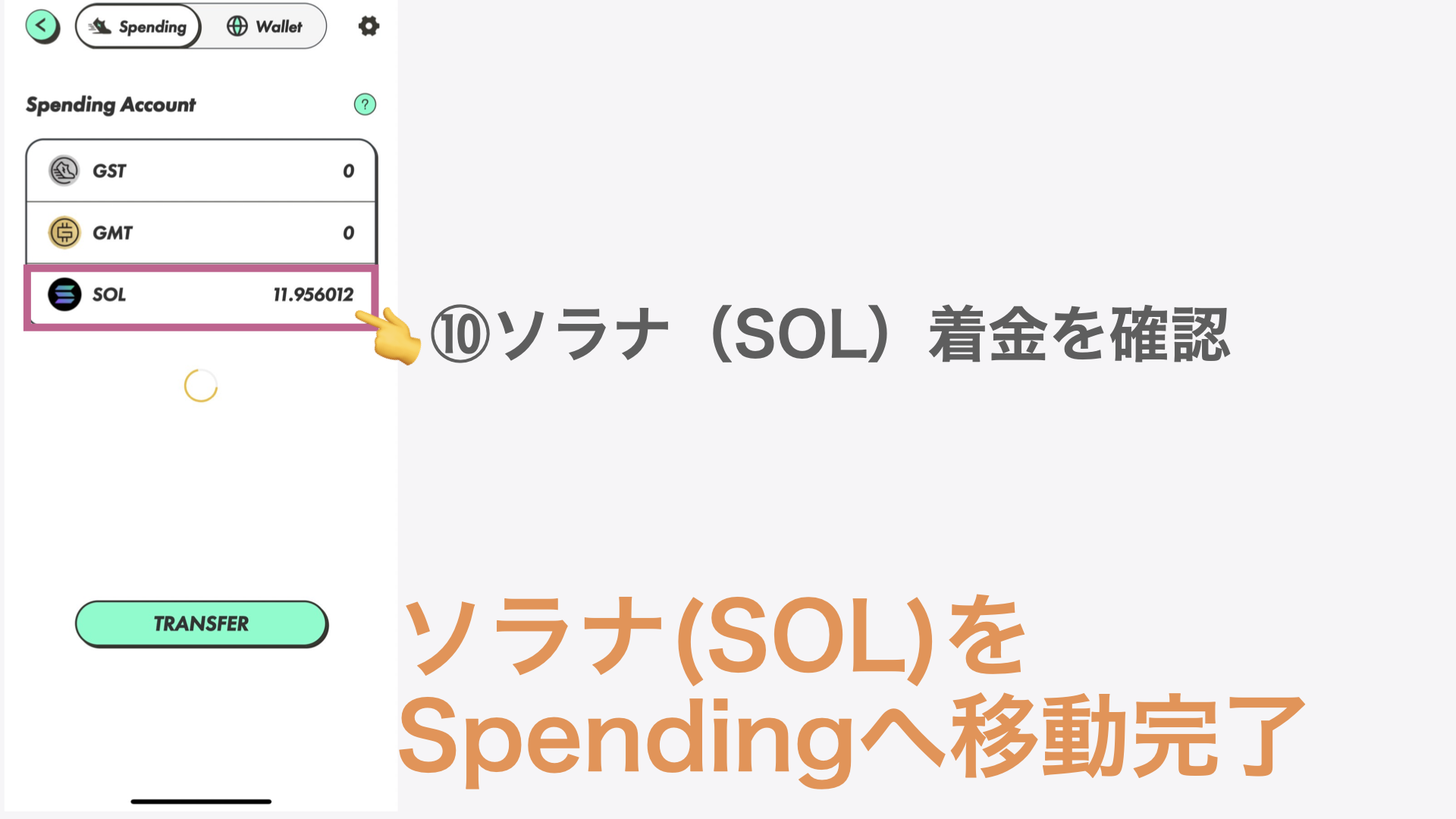Open the GST balance row

coord(201,171)
